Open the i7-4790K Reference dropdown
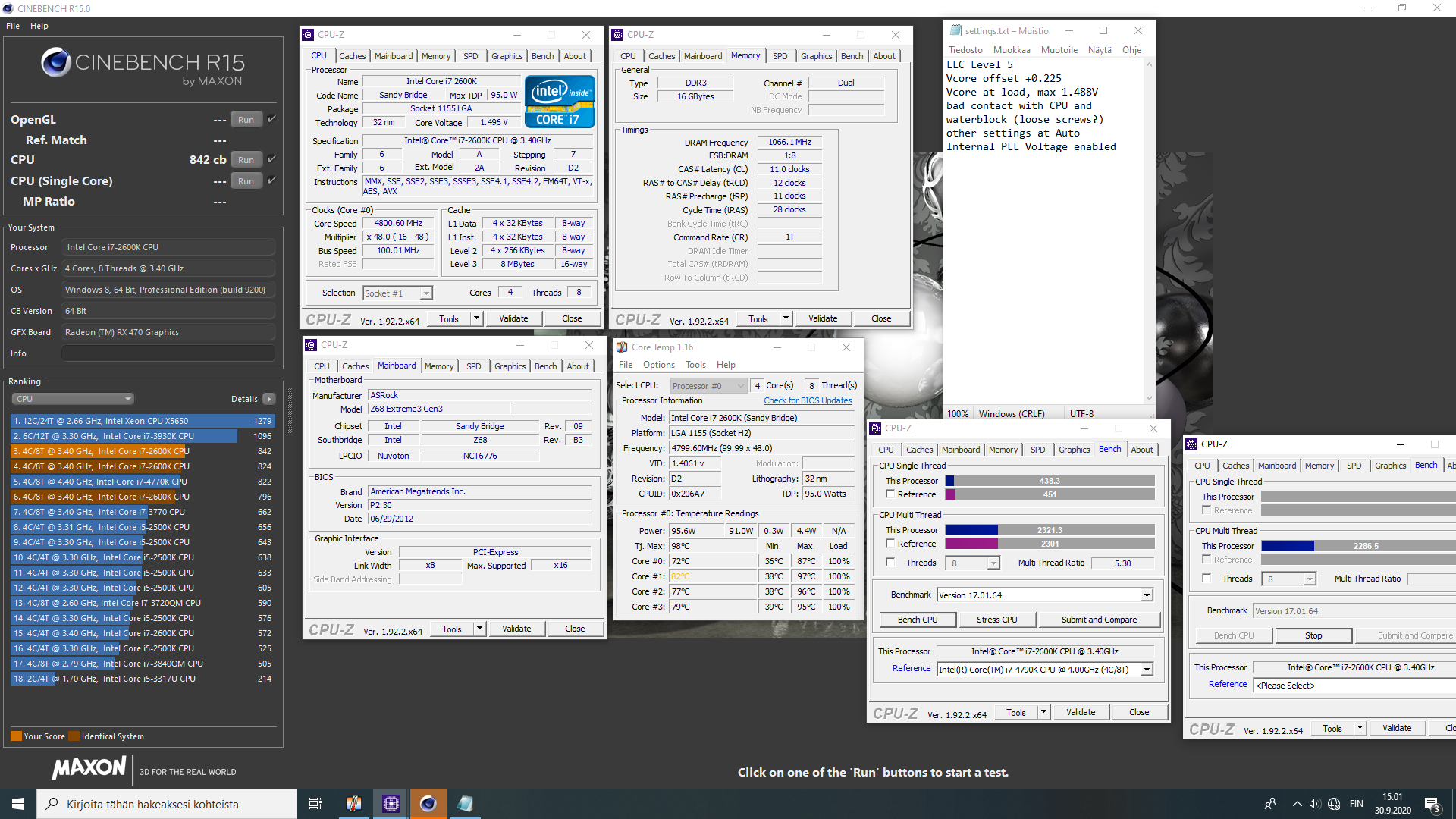Image resolution: width=1456 pixels, height=819 pixels. pos(1045,670)
